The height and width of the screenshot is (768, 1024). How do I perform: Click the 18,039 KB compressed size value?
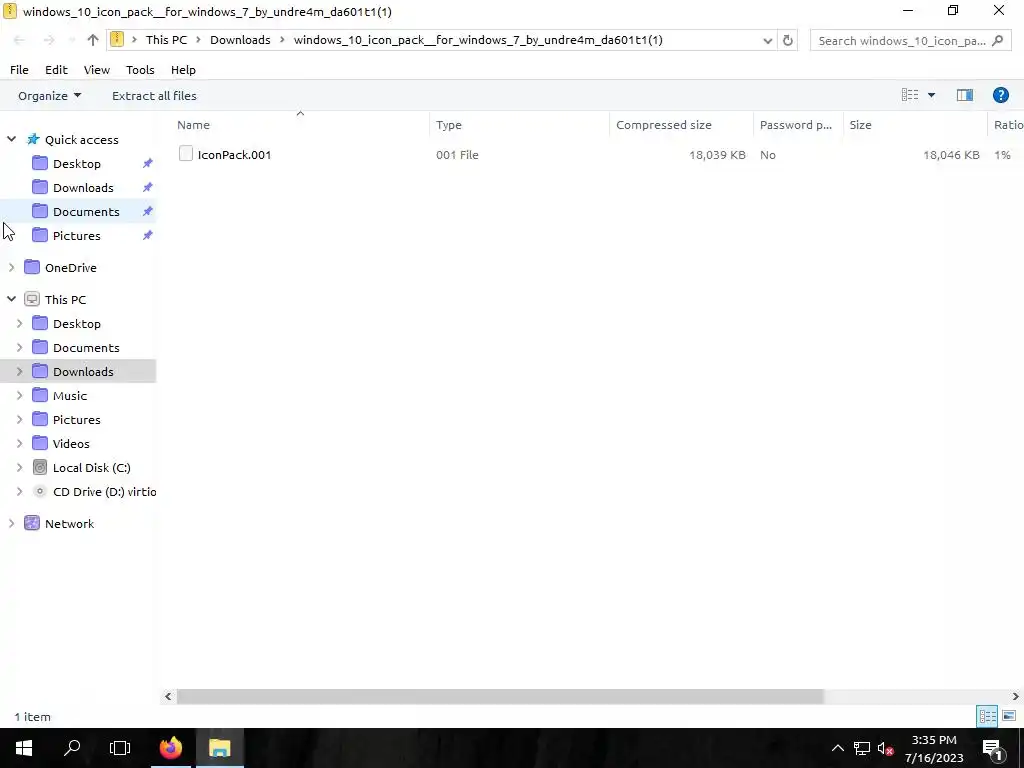717,155
